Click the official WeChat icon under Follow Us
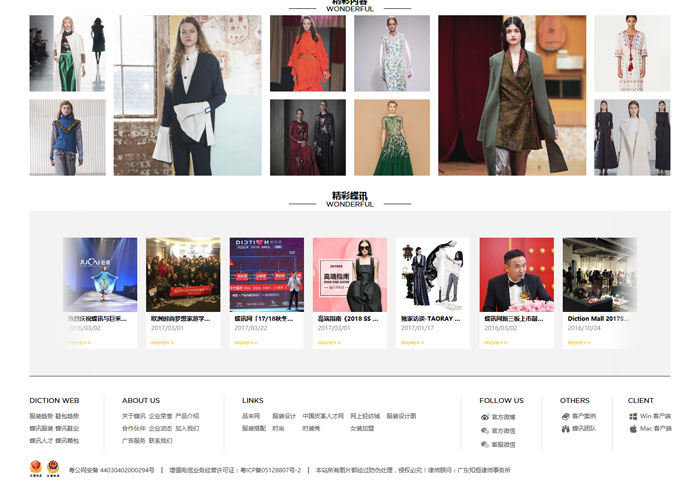 click(485, 431)
